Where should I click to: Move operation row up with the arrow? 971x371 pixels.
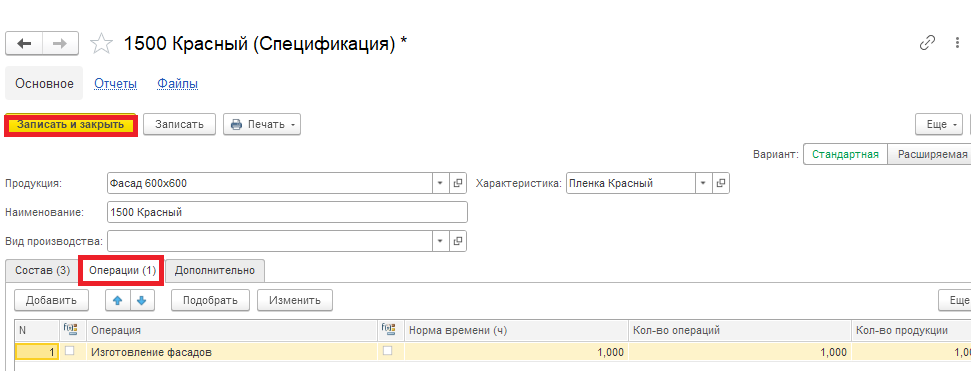coord(118,300)
